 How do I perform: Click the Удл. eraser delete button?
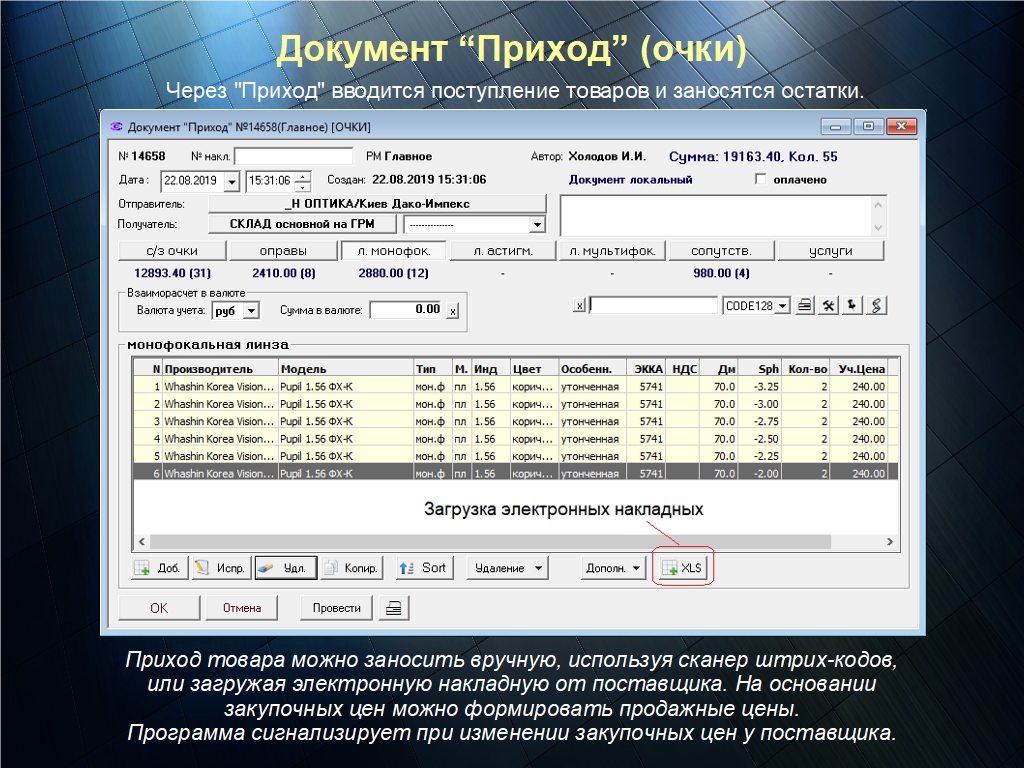click(x=285, y=568)
